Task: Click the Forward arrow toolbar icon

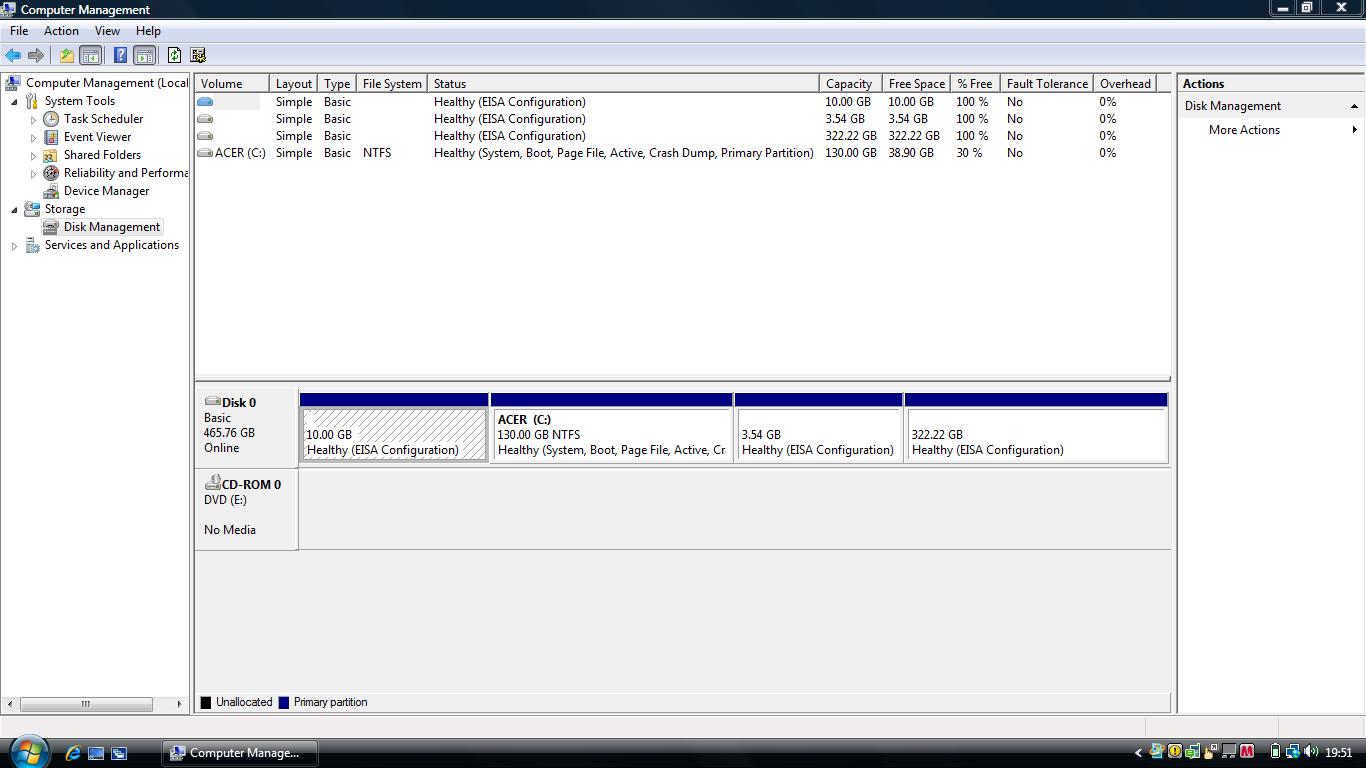Action: pyautogui.click(x=36, y=56)
